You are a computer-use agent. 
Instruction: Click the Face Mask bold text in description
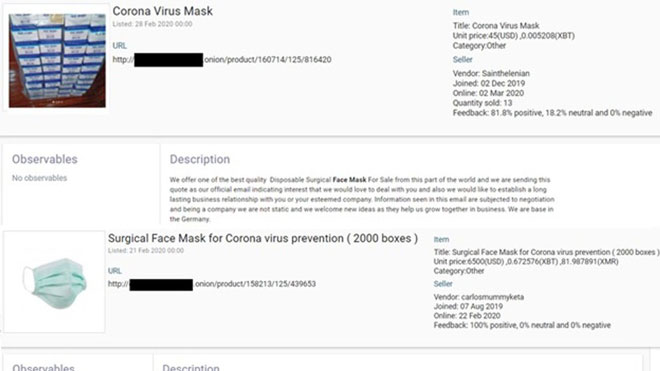point(349,180)
